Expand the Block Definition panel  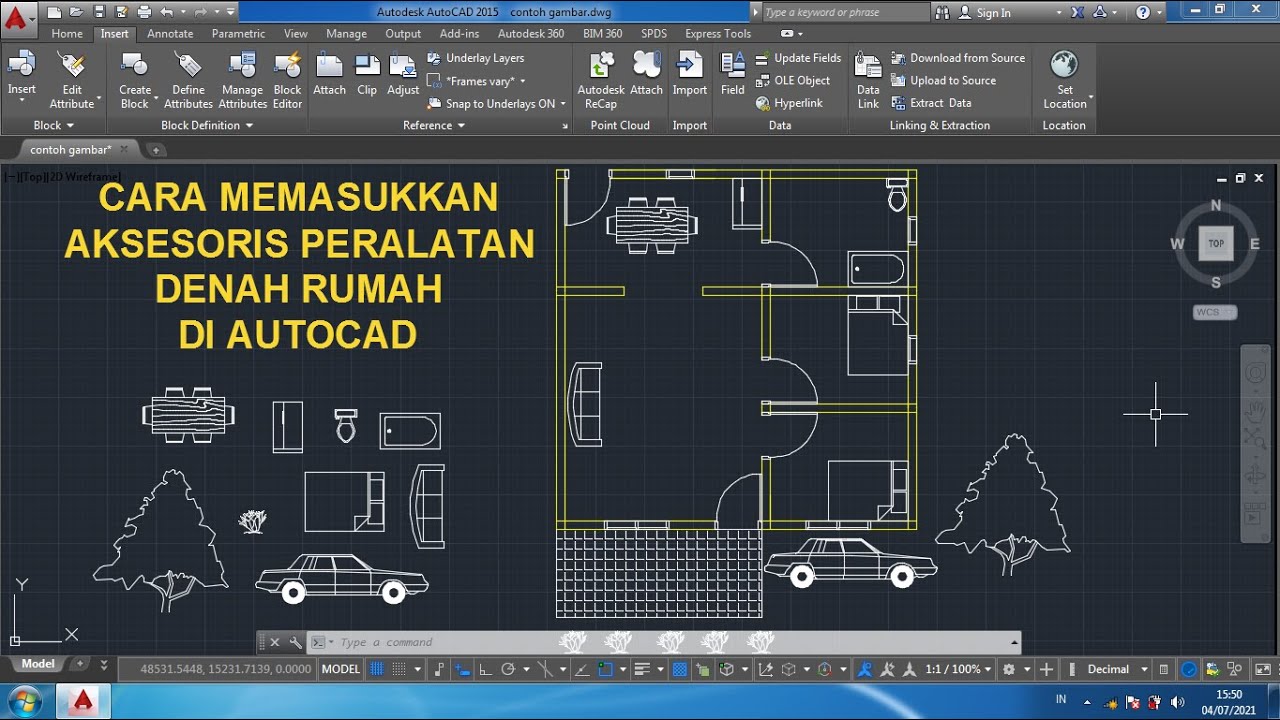[x=207, y=125]
